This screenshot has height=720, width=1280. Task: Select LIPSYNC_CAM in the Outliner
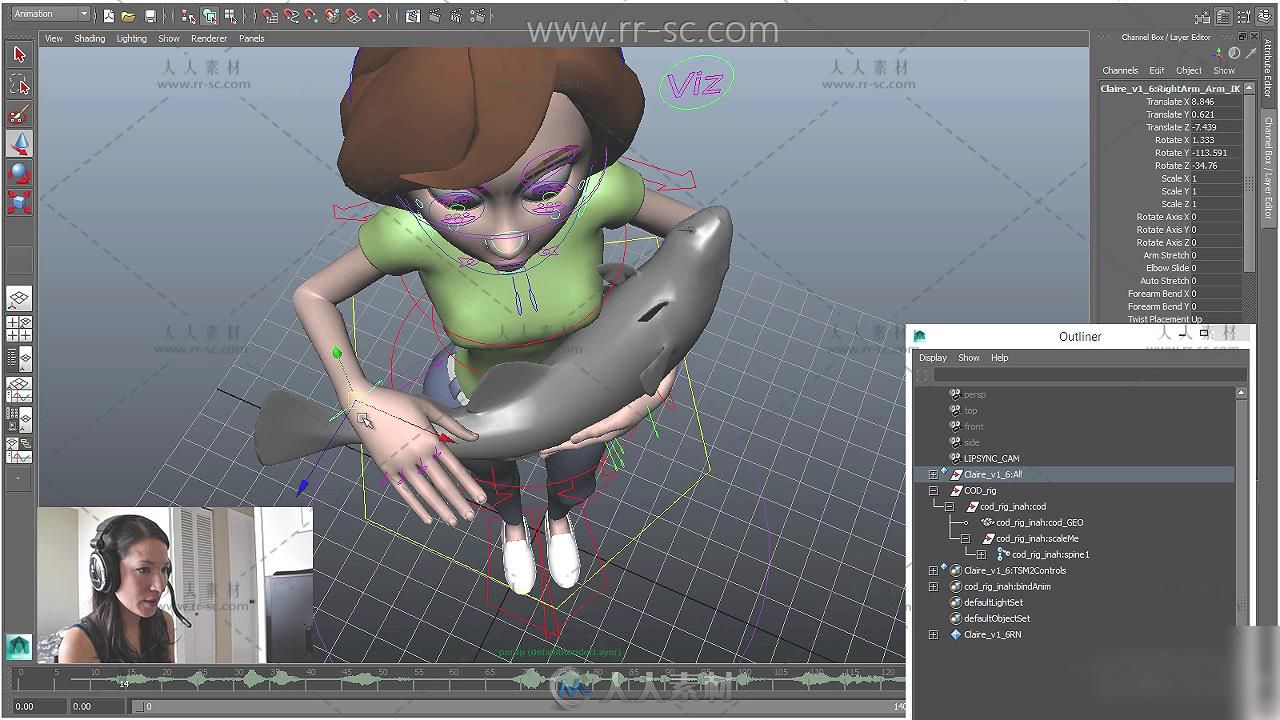[x=991, y=459]
